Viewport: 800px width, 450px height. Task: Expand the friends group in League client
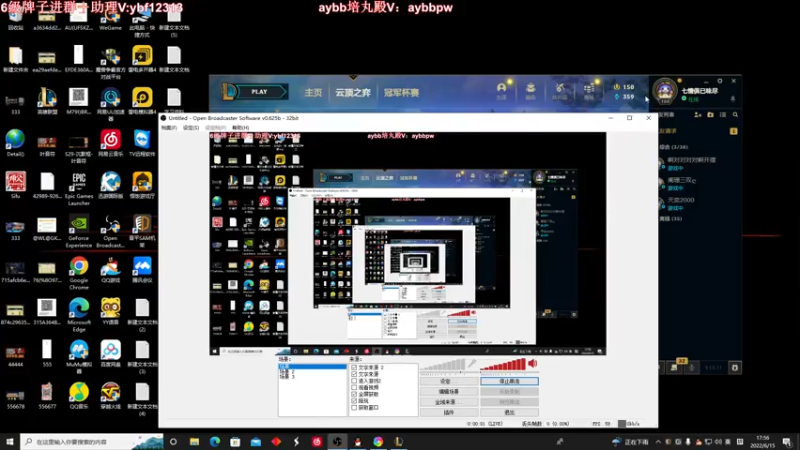coord(673,147)
